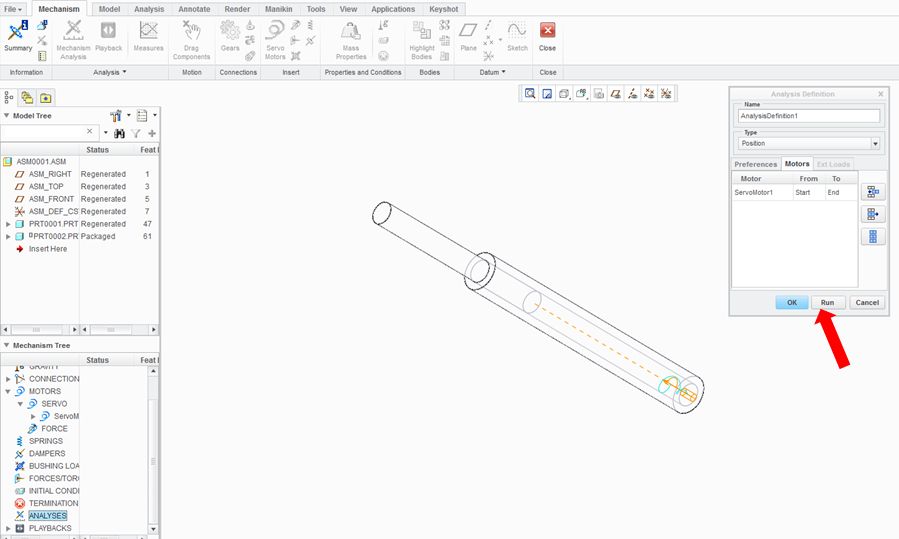Select ServoMotor1 row in motors table

[794, 193]
